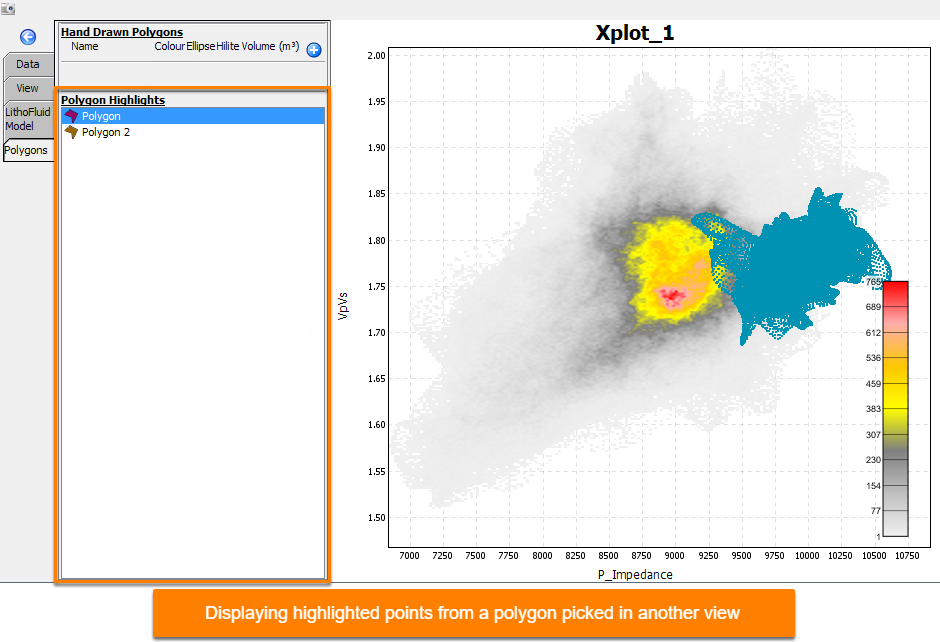Click the camera snapshot icon
Viewport: 940px width, 642px height.
click(x=8, y=9)
